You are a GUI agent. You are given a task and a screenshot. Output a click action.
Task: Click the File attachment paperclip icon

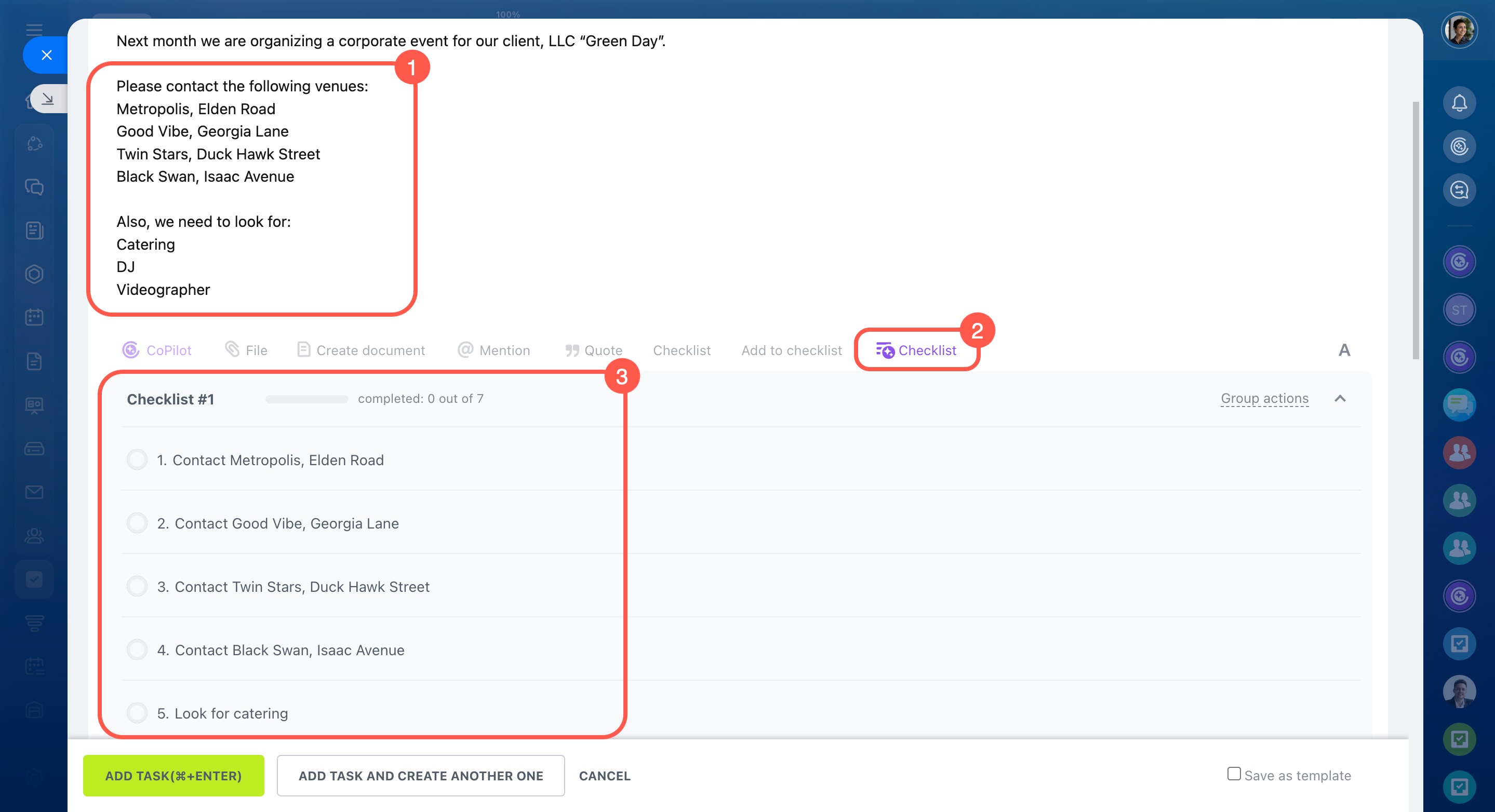[232, 349]
